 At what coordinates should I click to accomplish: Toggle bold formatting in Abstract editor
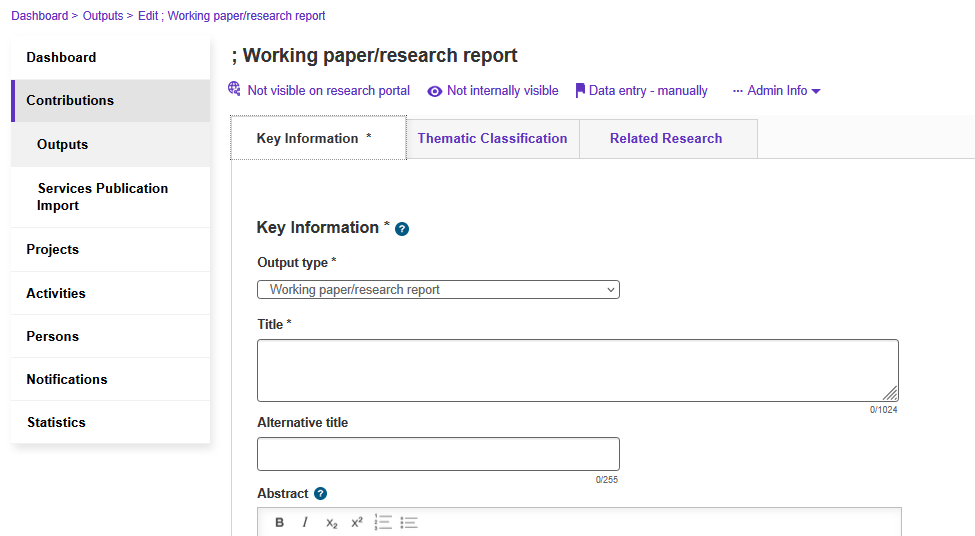tap(280, 522)
